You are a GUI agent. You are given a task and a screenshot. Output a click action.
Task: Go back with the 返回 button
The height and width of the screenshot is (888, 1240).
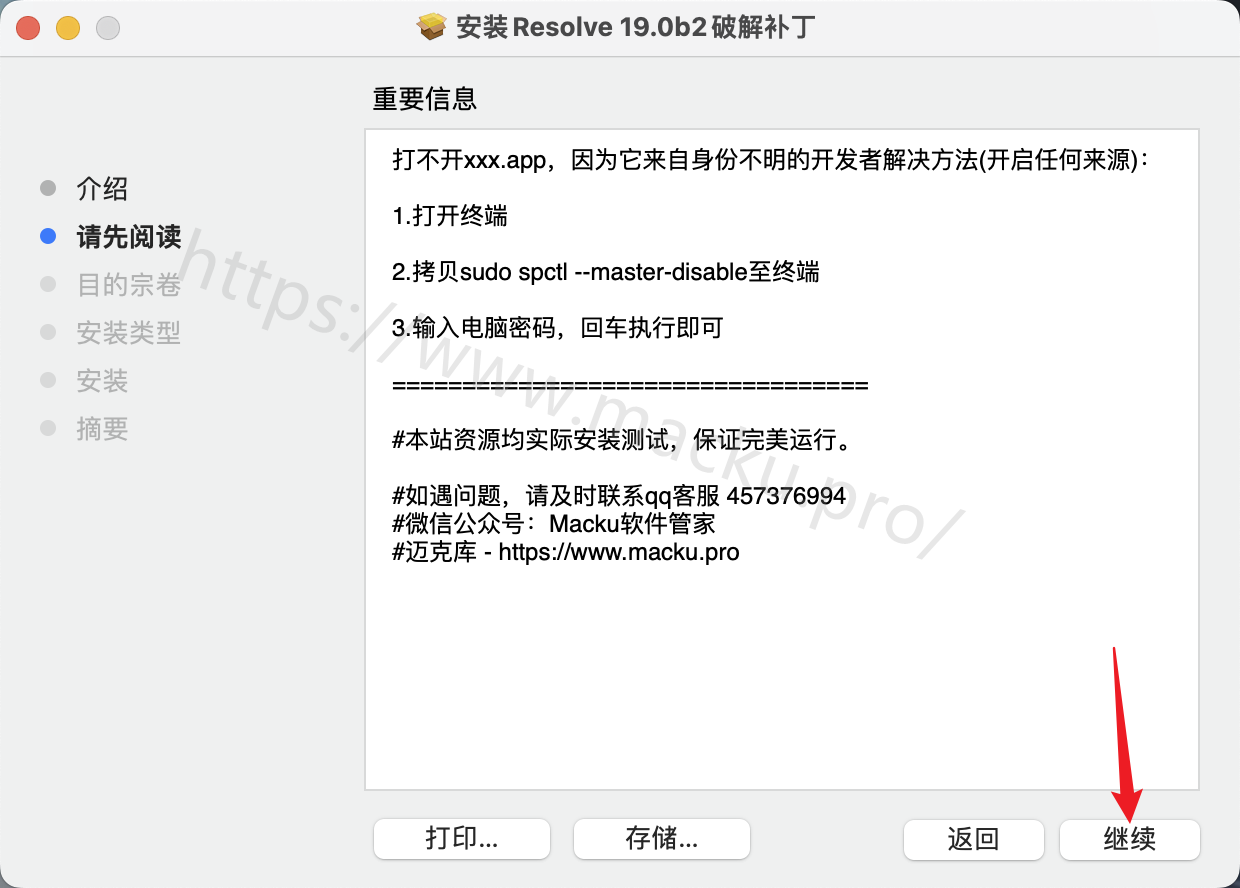click(974, 839)
